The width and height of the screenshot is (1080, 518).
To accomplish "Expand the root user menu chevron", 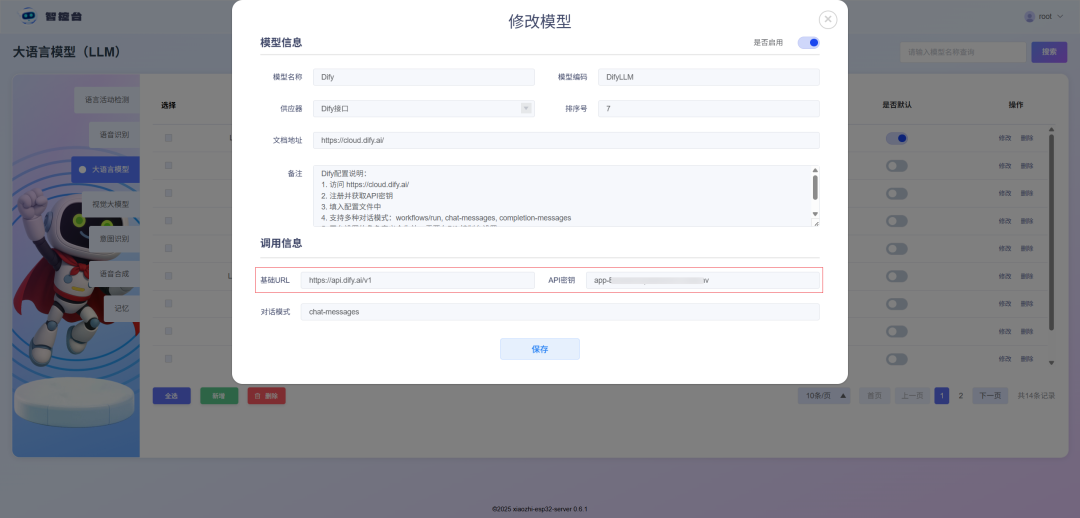I will tap(1060, 17).
